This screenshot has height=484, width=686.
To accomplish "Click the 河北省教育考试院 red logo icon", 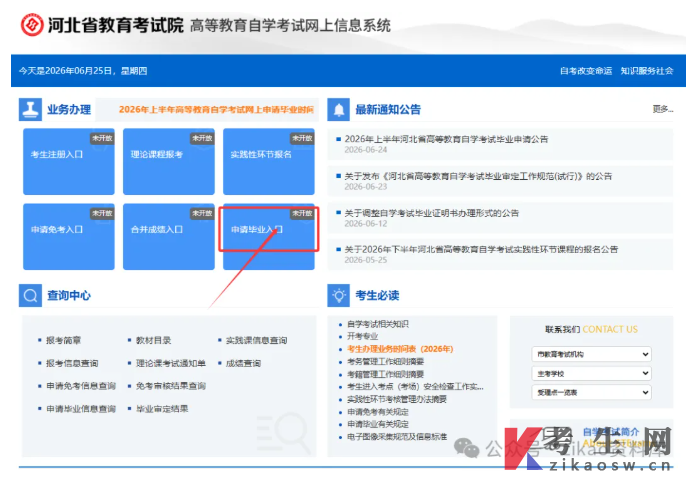I will (x=32, y=25).
